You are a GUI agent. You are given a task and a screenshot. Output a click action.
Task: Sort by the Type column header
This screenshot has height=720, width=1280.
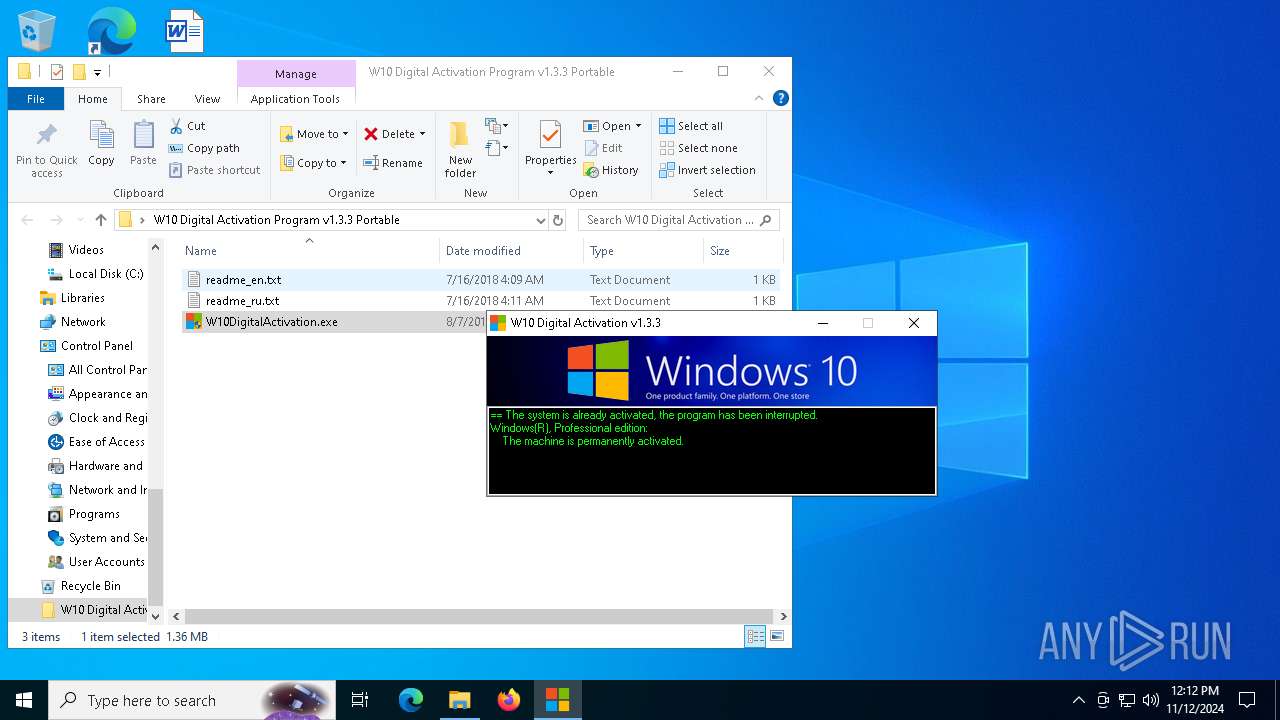click(x=643, y=250)
